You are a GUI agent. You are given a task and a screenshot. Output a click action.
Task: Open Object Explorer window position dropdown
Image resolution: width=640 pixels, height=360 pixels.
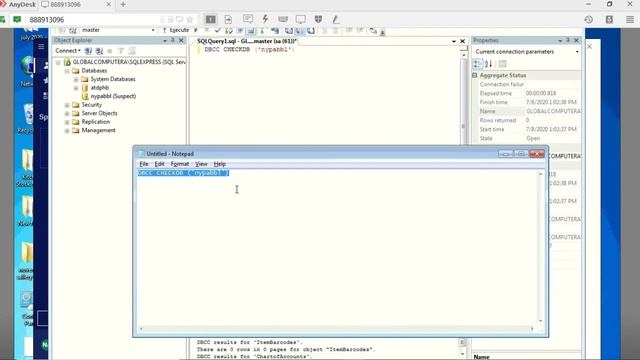coord(165,40)
